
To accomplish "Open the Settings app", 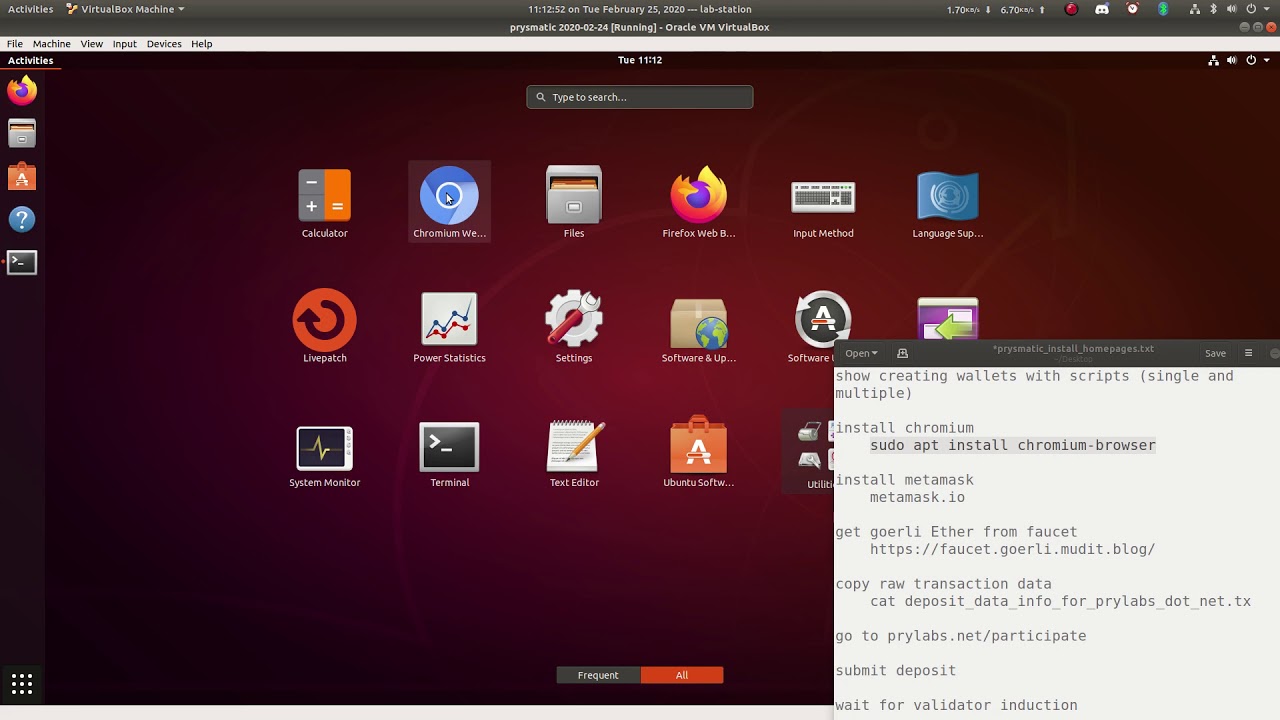I will click(x=574, y=327).
